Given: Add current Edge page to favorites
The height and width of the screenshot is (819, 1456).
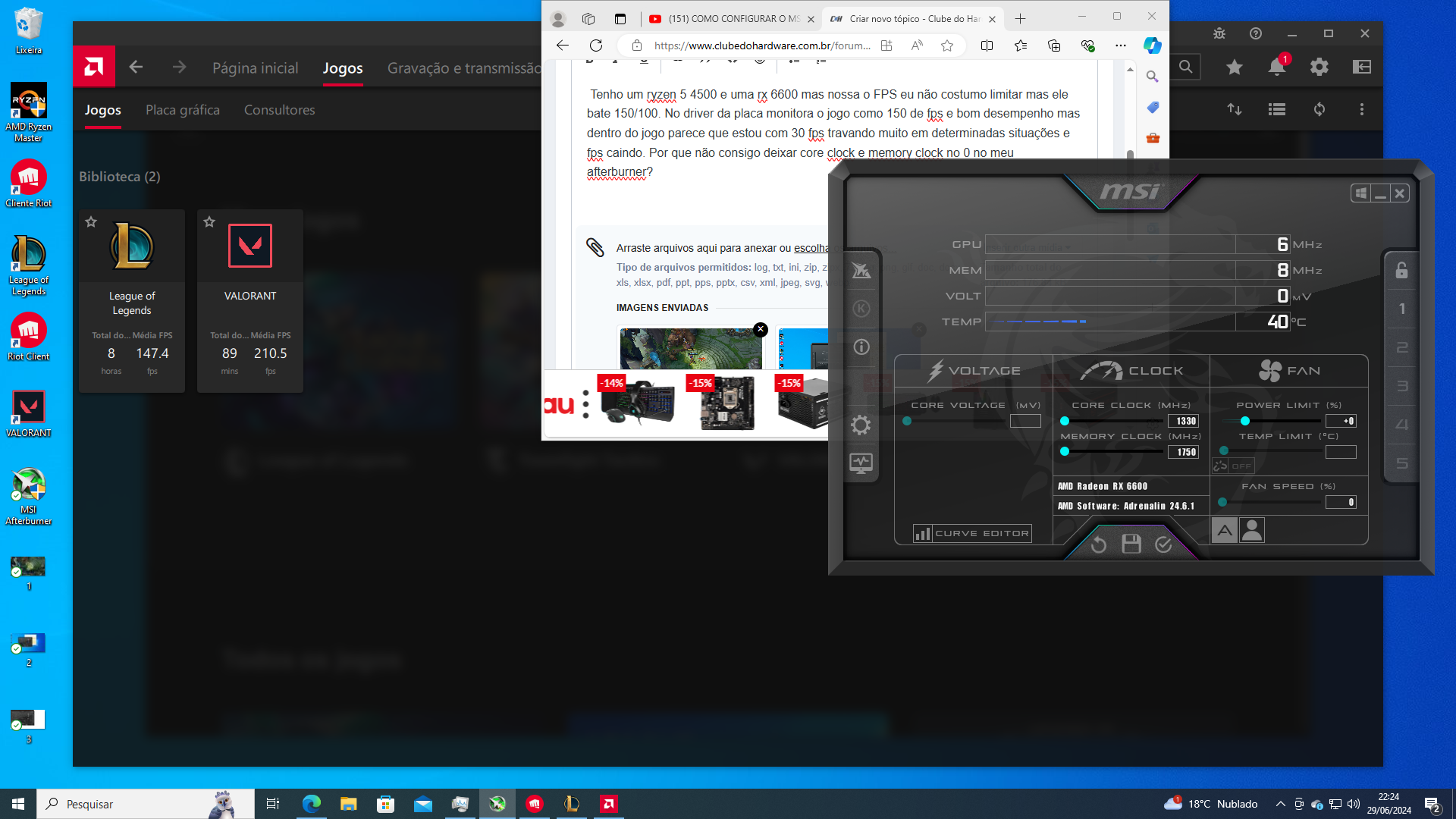Looking at the screenshot, I should pyautogui.click(x=947, y=45).
